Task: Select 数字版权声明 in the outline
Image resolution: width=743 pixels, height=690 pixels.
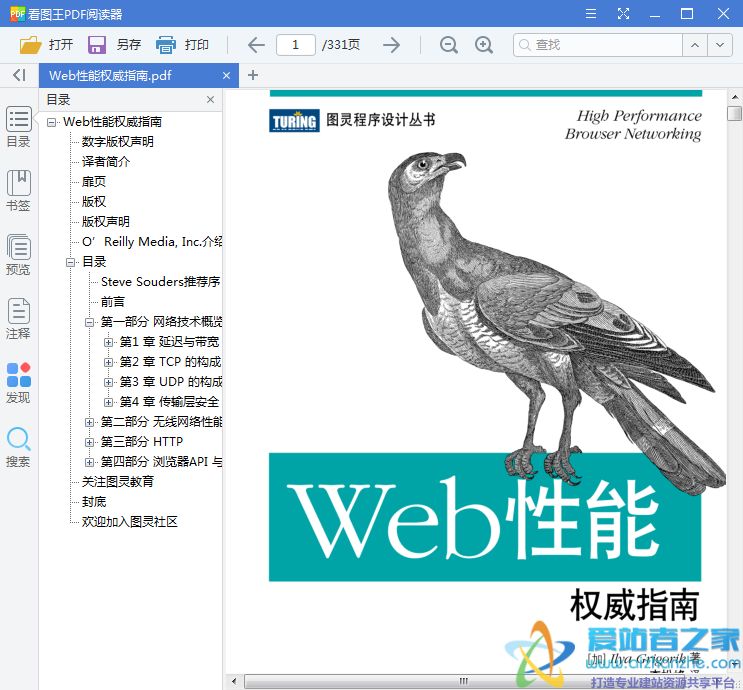Action: click(x=118, y=142)
